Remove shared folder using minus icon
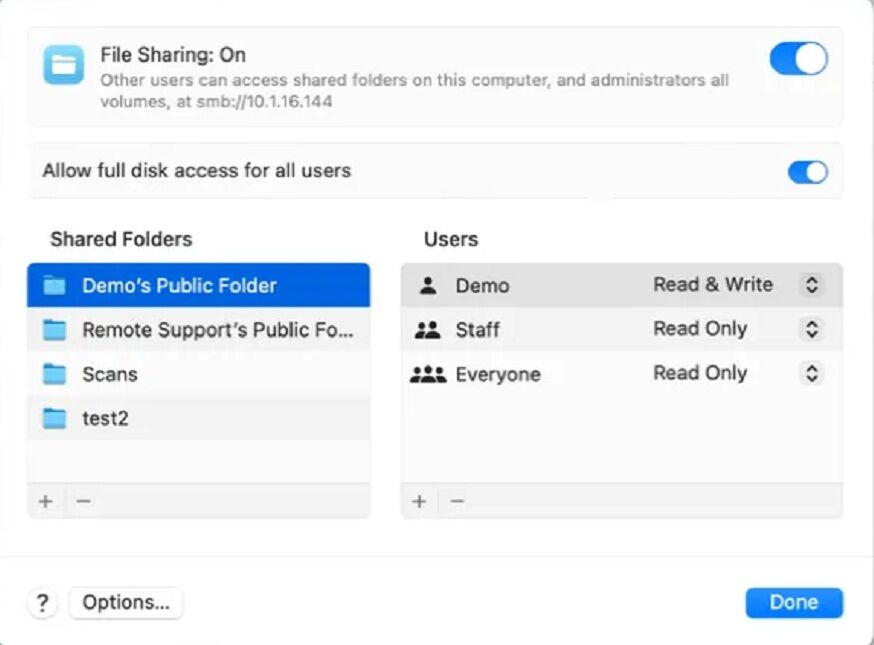Viewport: 874px width, 645px height. click(84, 501)
